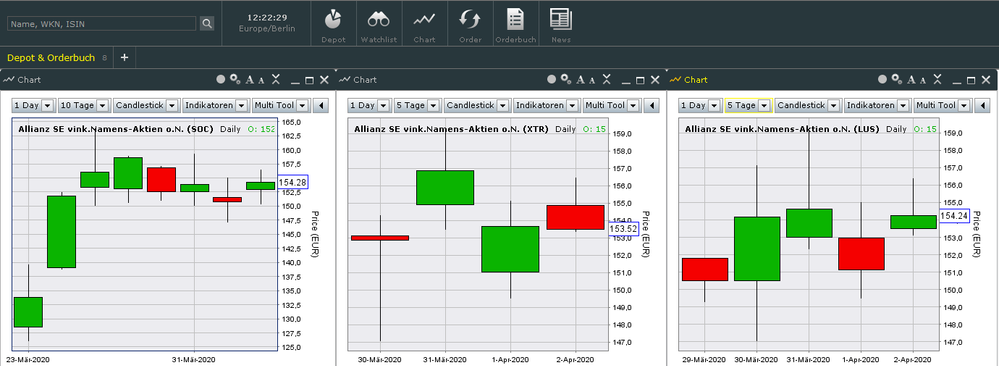Viewport: 999px width, 366px height.
Task: Open the 1 Day dropdown in LUS chart
Action: [700, 105]
